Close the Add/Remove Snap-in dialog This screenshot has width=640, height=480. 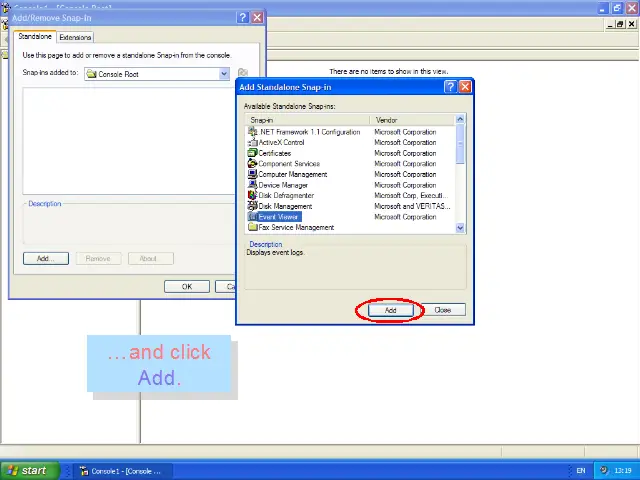(257, 18)
